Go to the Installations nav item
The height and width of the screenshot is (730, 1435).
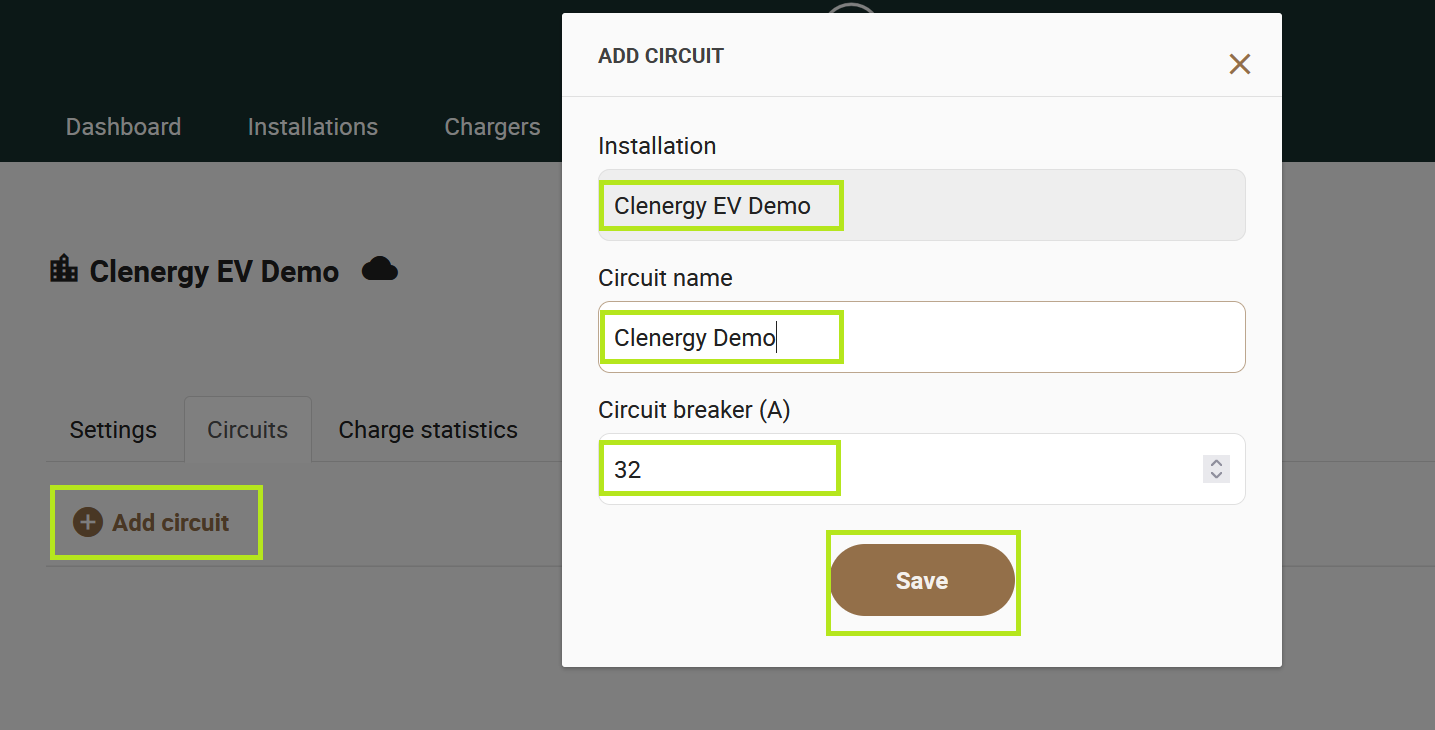pos(313,127)
